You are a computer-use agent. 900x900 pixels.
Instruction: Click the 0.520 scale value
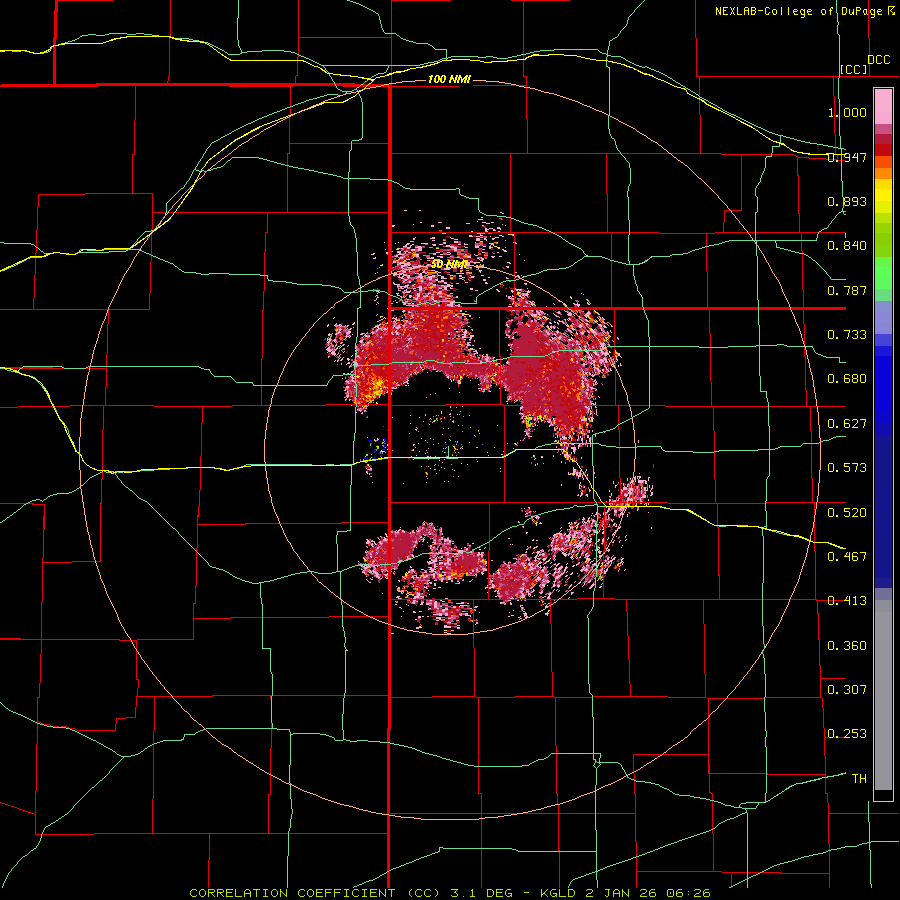847,513
